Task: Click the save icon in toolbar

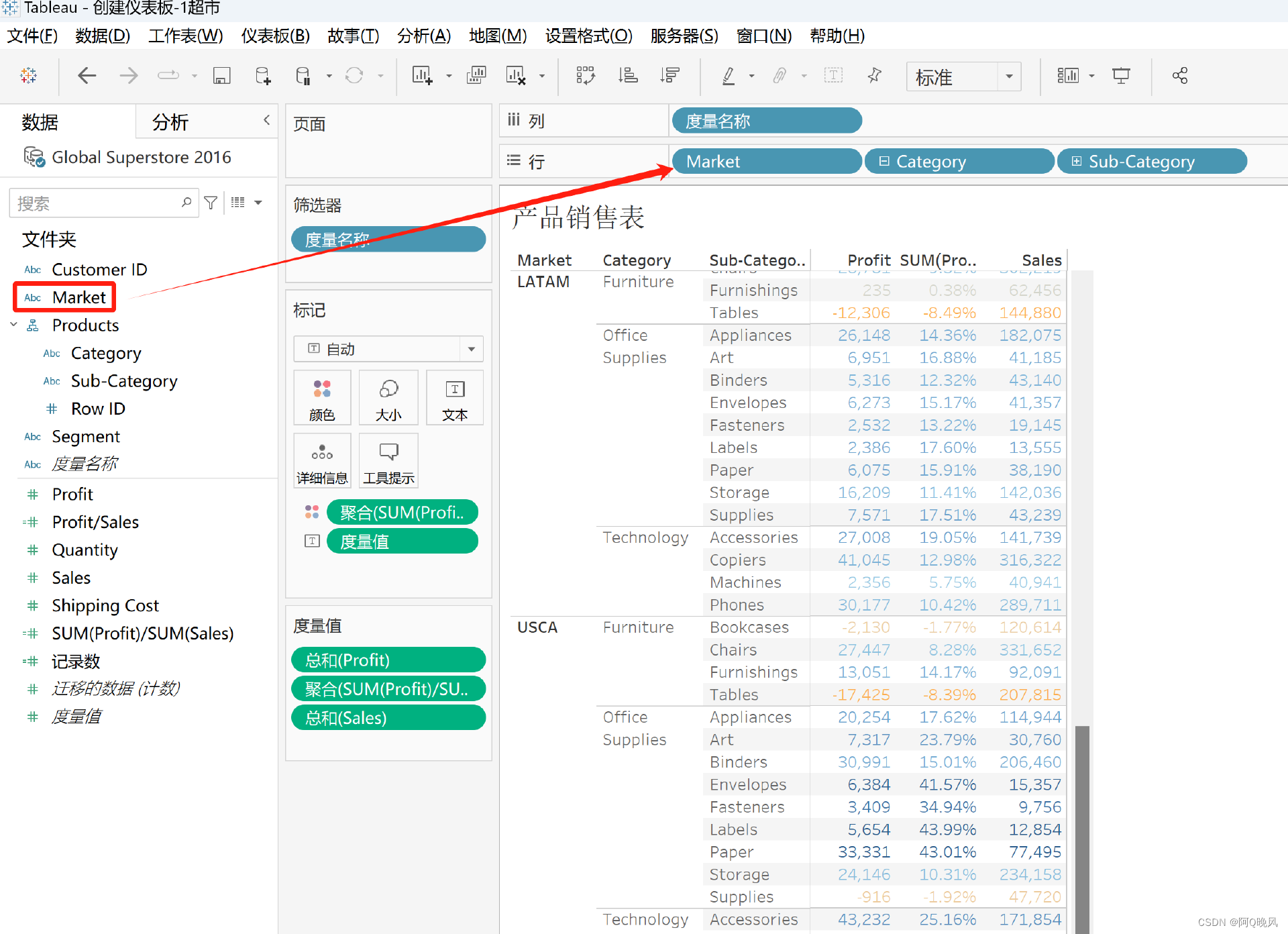Action: coord(221,76)
